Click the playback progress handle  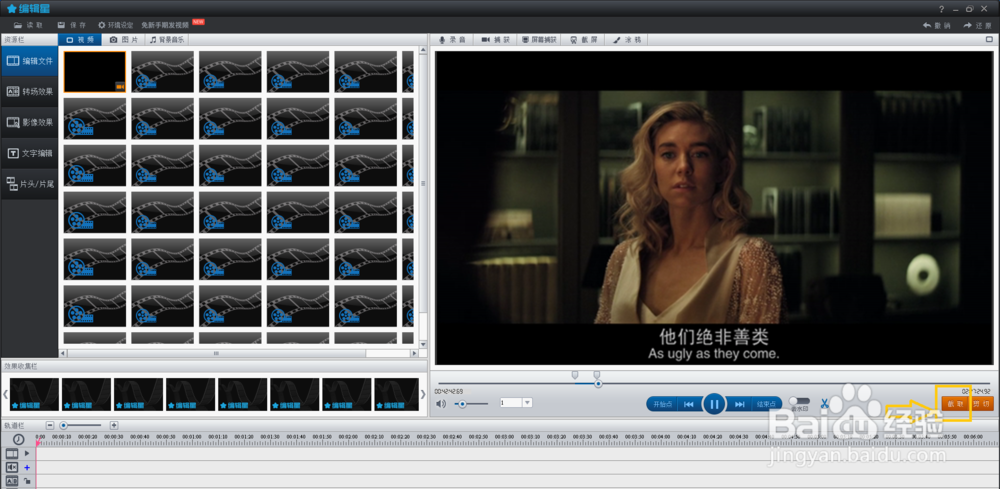point(598,384)
